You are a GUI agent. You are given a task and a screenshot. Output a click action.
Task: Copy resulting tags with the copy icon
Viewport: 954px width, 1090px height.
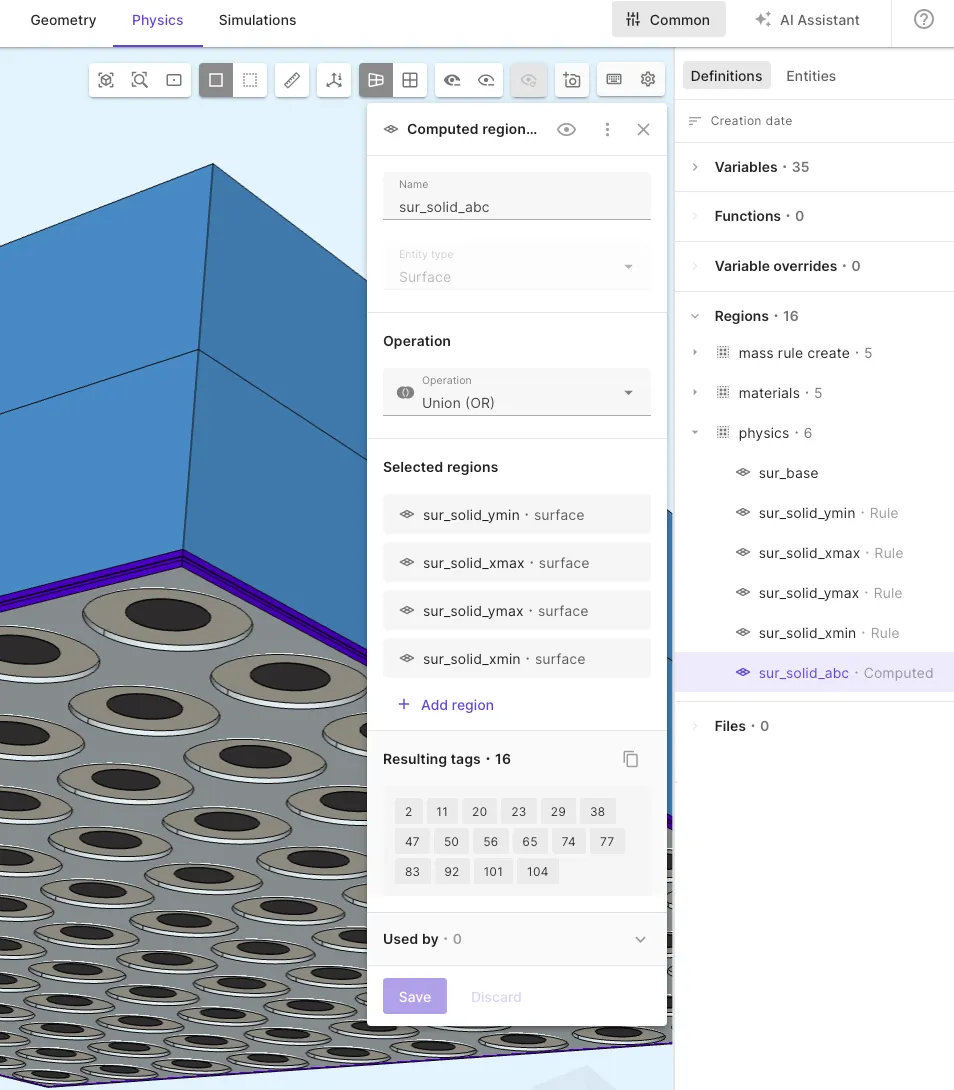[631, 759]
